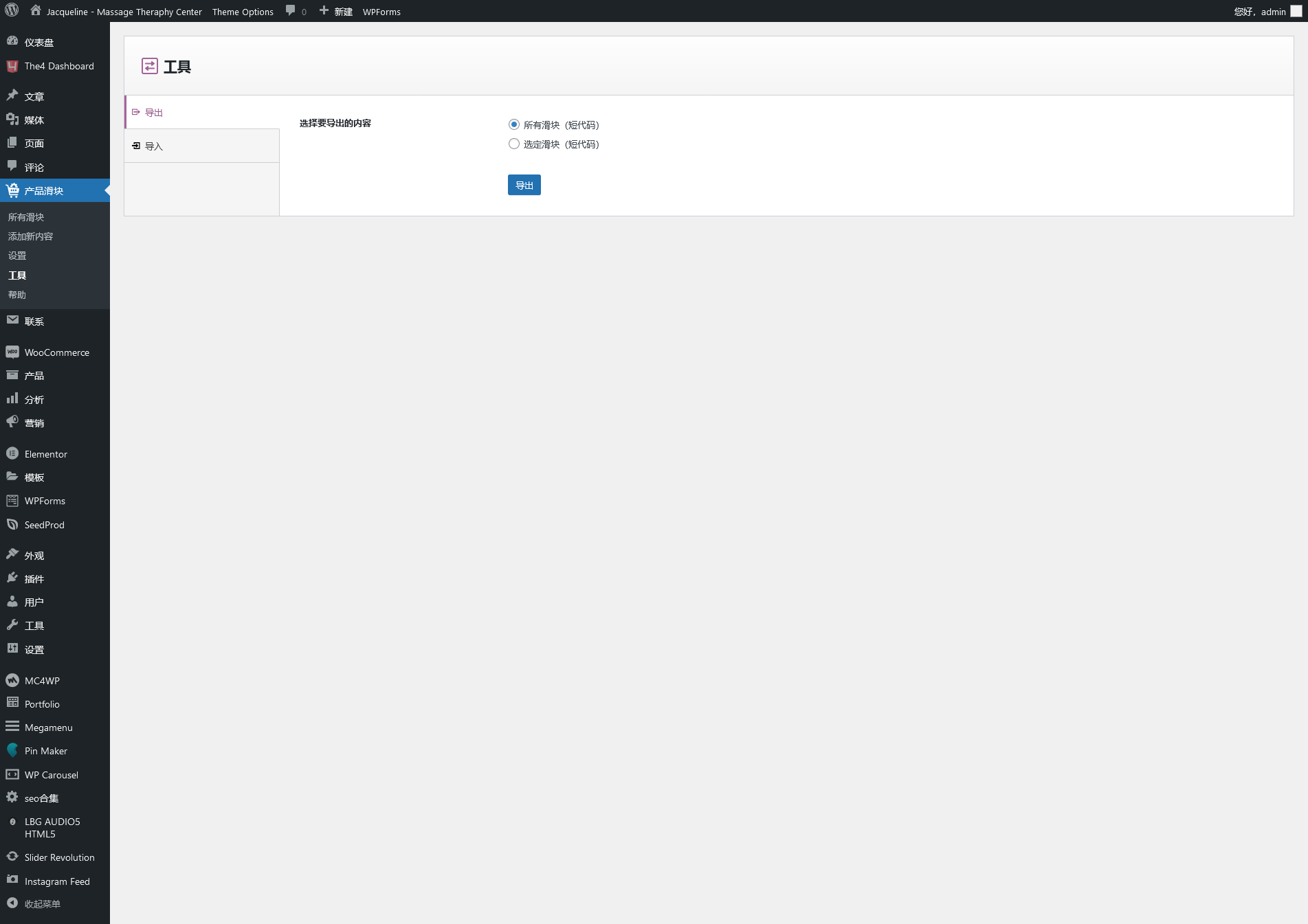Click the WooCommerce woo icon
This screenshot has width=1308, height=924.
12,352
